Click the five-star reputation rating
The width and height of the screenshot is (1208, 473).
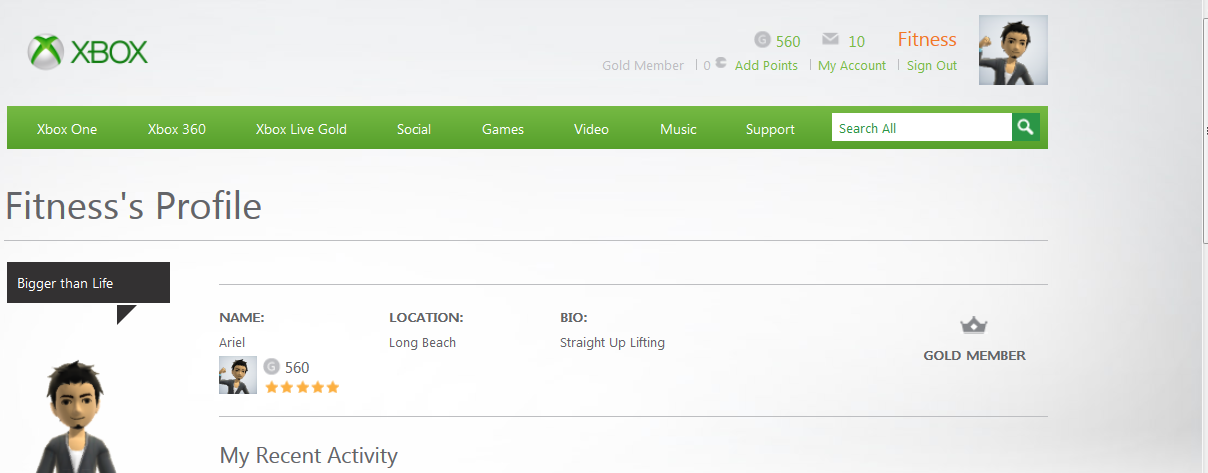(302, 387)
